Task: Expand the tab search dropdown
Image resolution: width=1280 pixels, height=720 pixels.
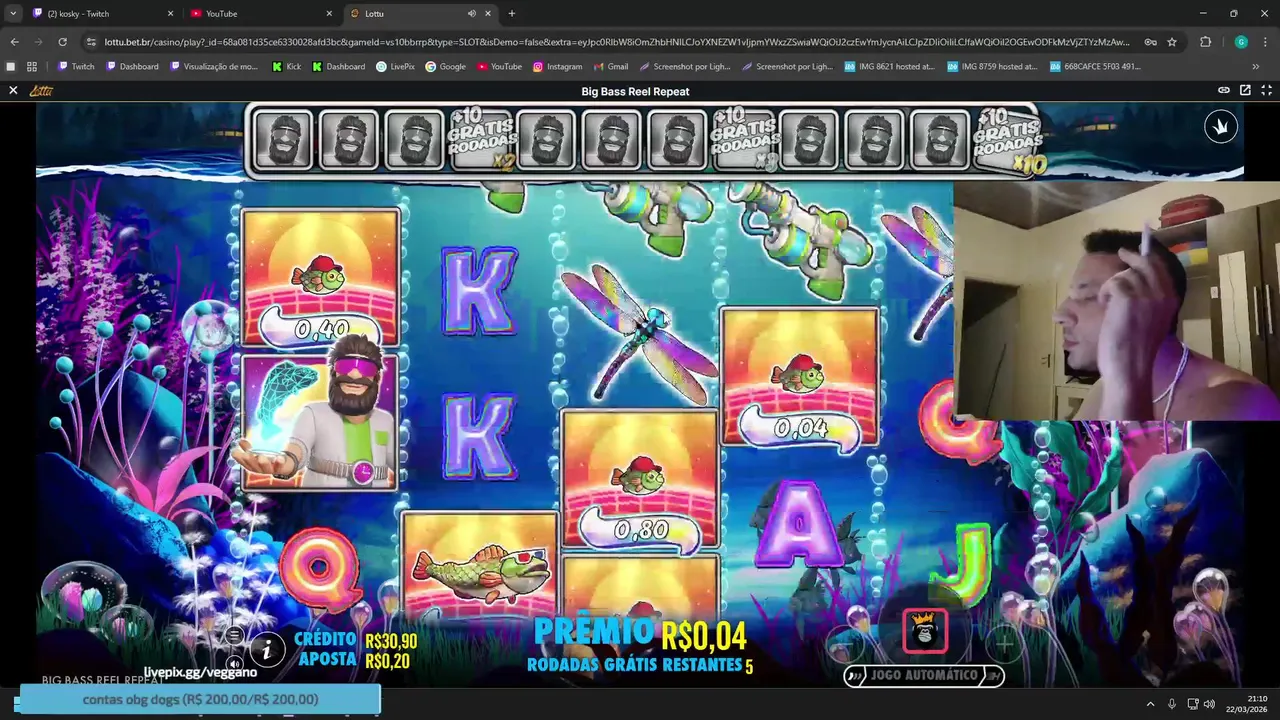Action: 13,13
